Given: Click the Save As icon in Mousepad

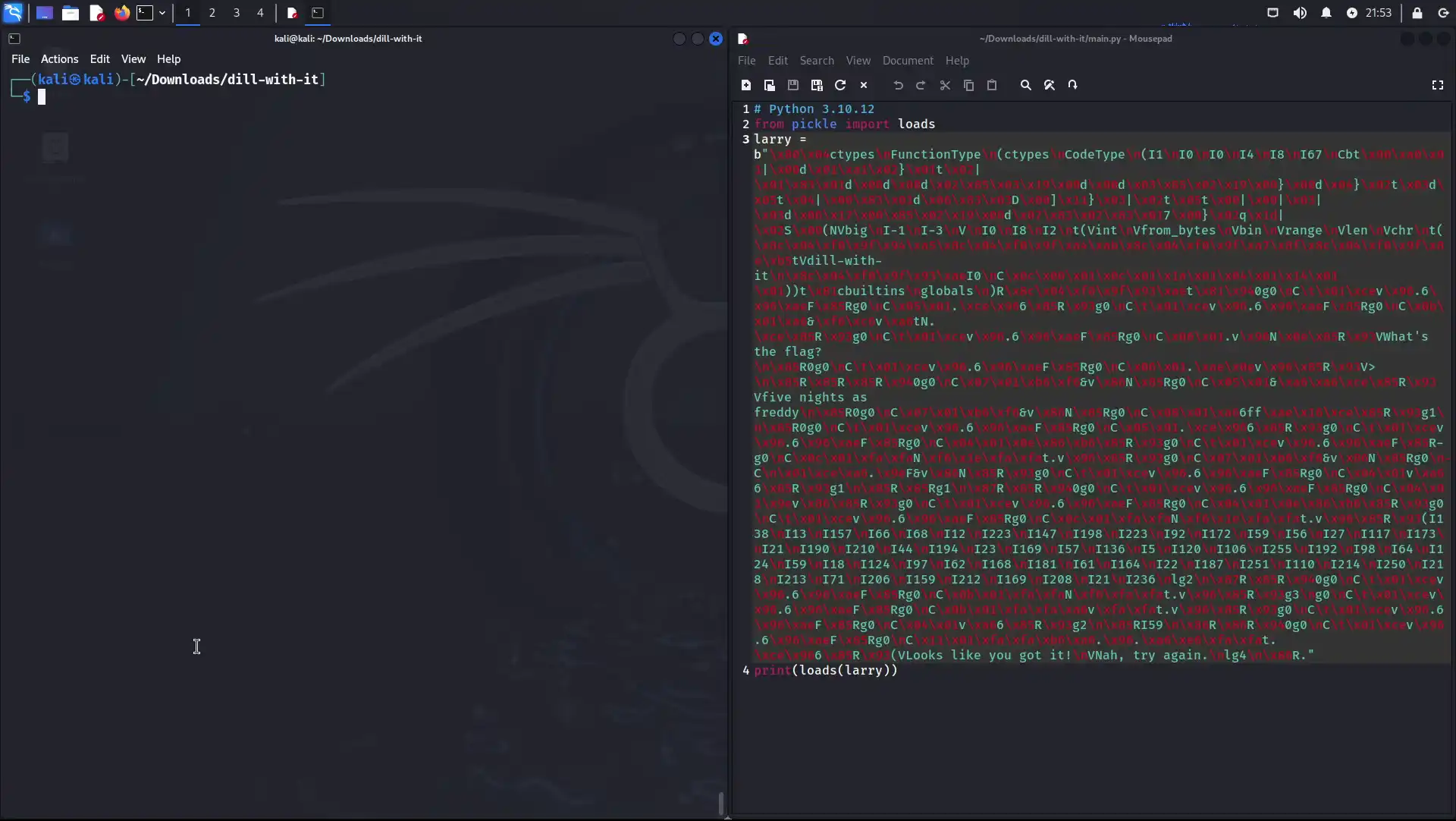Looking at the screenshot, I should (x=817, y=85).
